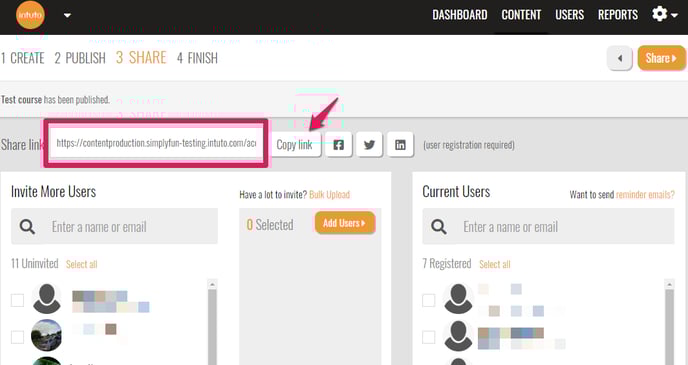This screenshot has width=688, height=365.
Task: Check the first registered user checkbox
Action: [429, 301]
